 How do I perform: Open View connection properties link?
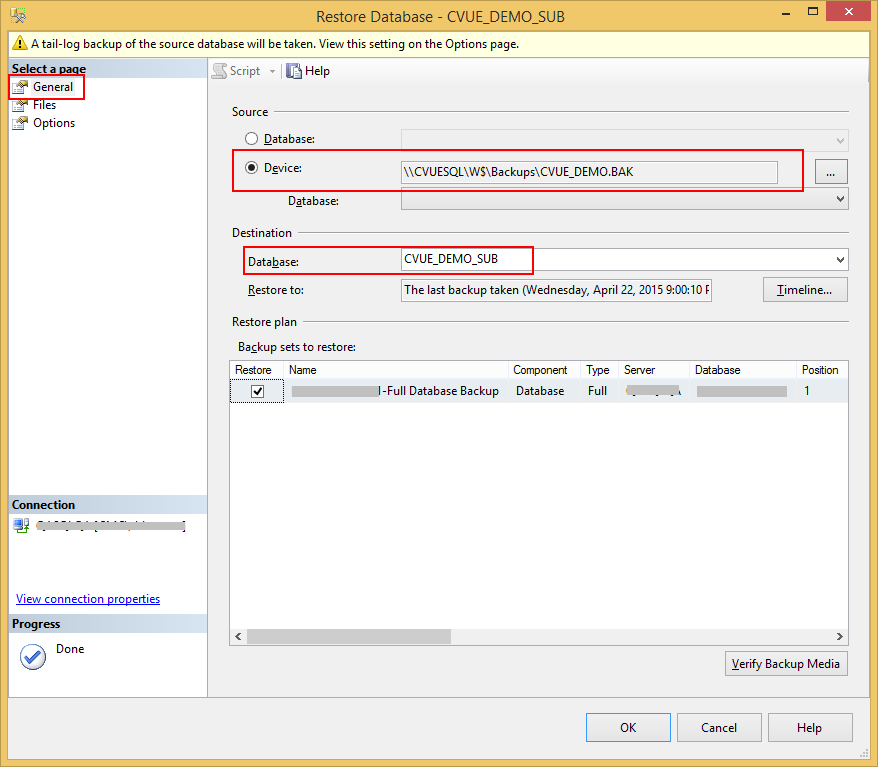[87, 598]
